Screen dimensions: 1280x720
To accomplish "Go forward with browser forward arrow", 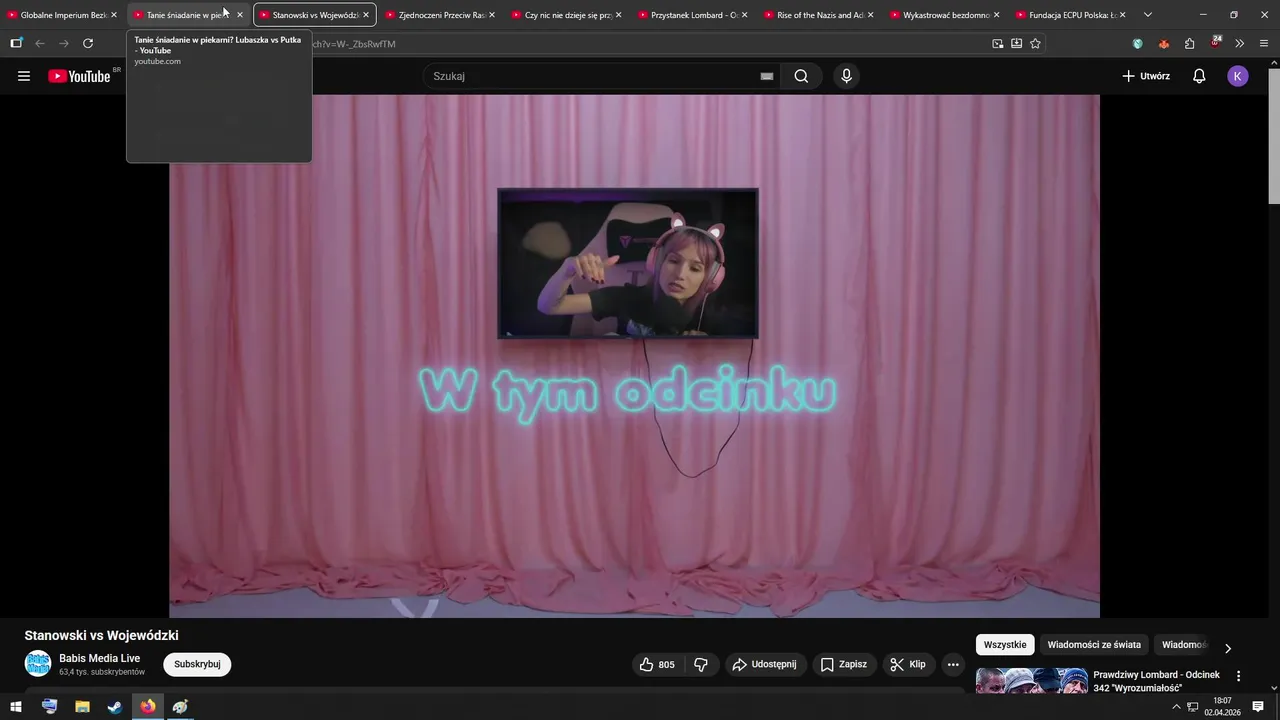I will (x=64, y=43).
